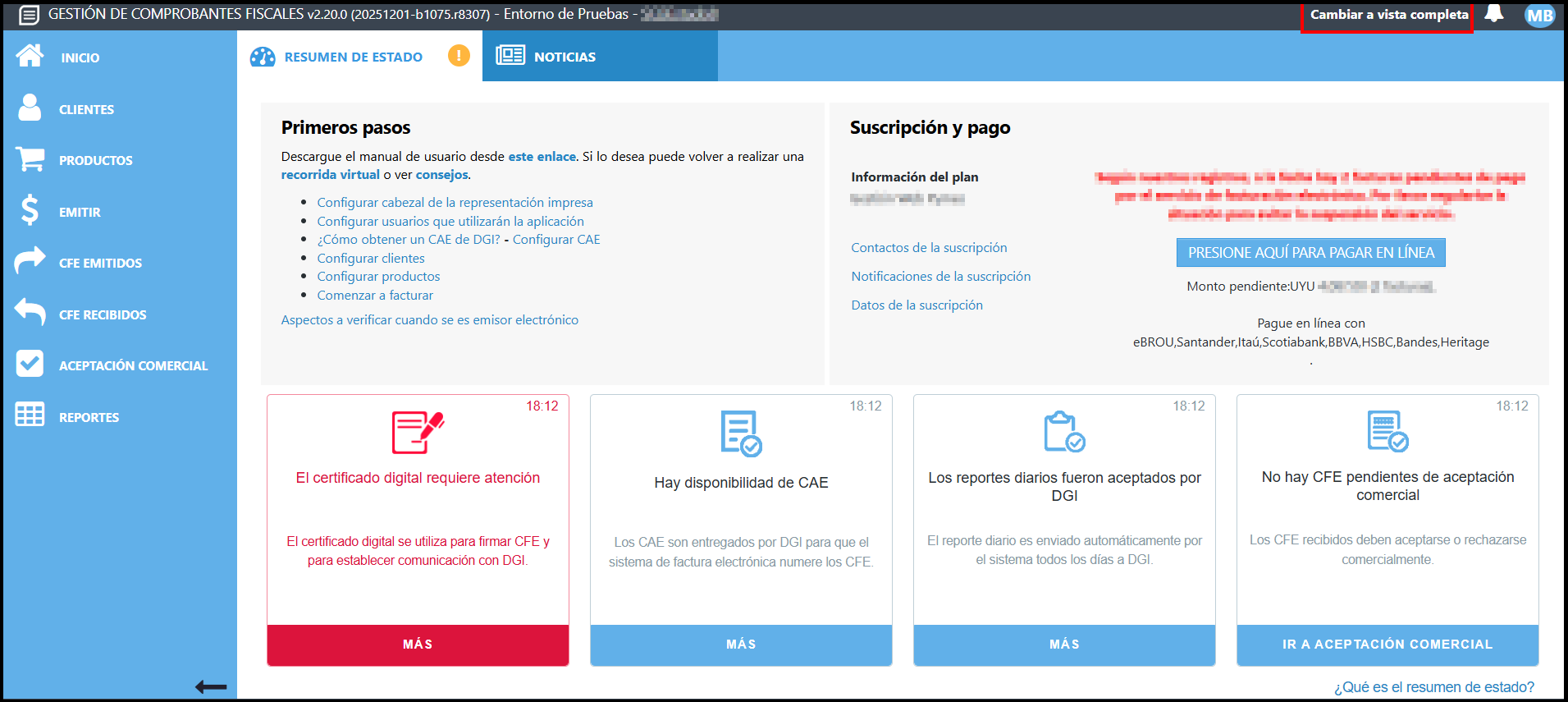Click red MÁS button for digital certificate
Viewport: 1568px width, 702px height.
pyautogui.click(x=418, y=645)
